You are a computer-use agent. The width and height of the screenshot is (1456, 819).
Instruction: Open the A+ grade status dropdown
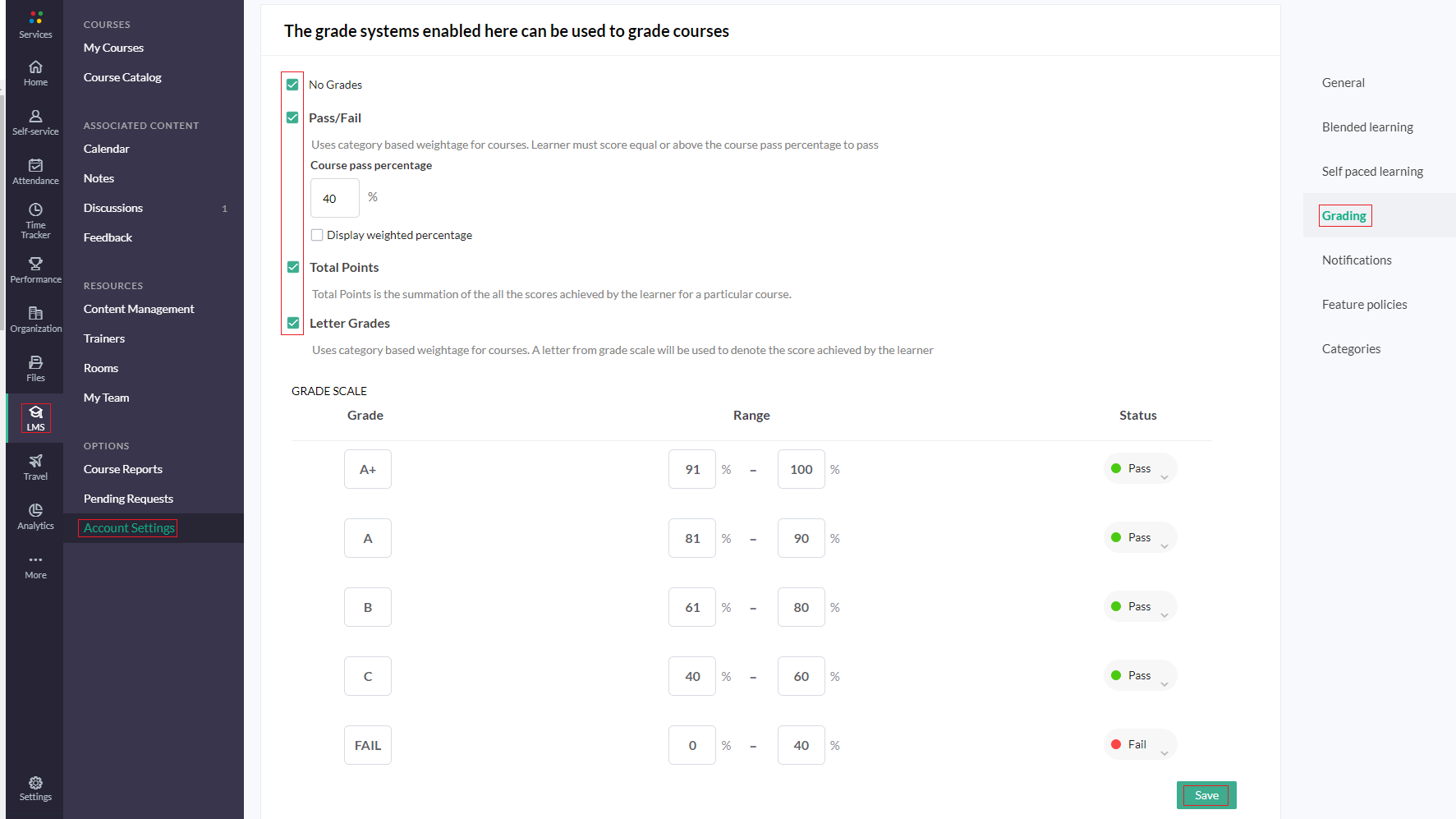(1140, 468)
